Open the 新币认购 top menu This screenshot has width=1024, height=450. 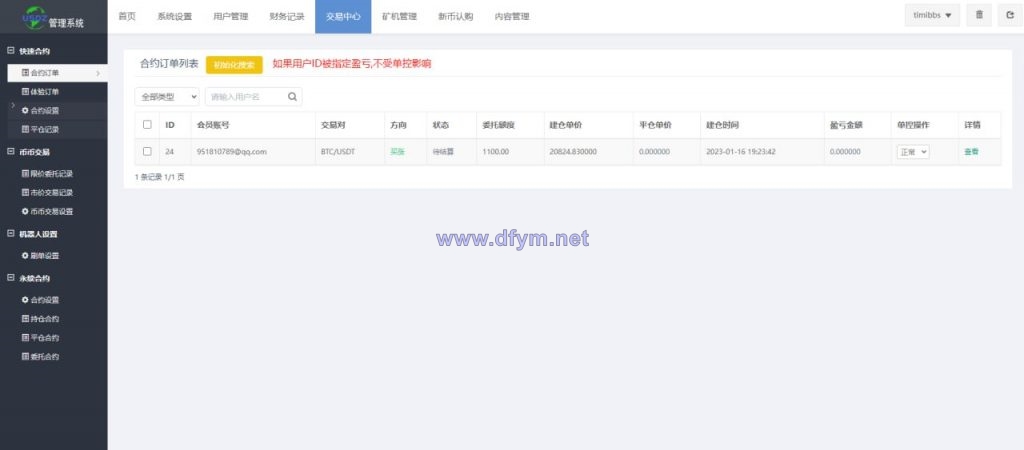point(455,17)
